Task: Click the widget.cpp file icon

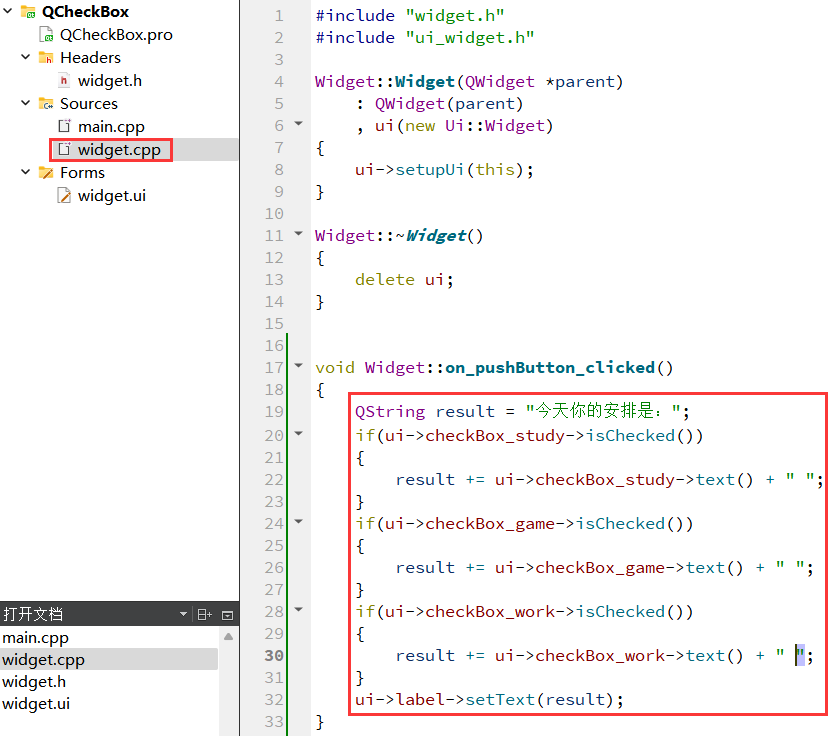Action: [x=64, y=149]
